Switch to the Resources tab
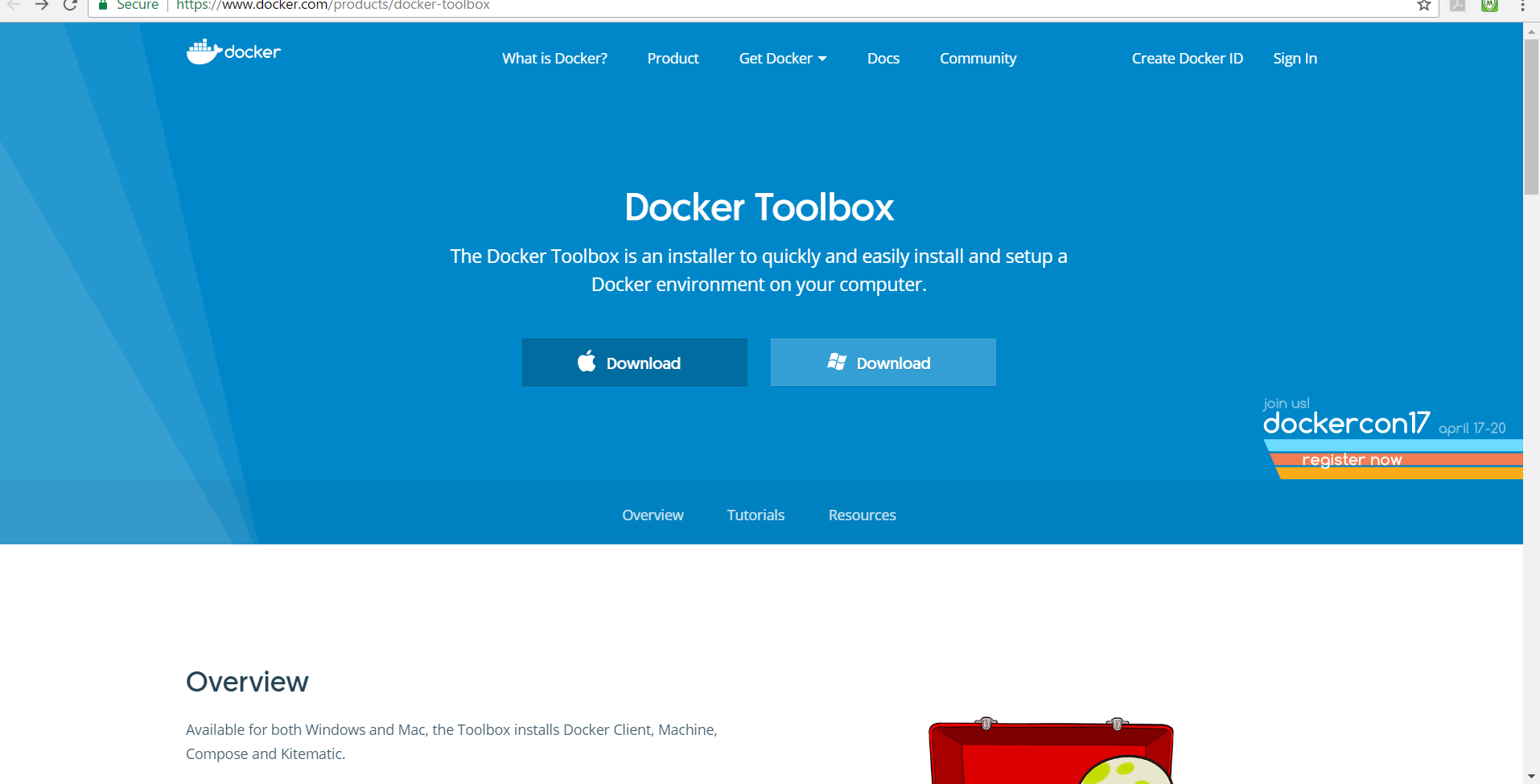Image resolution: width=1540 pixels, height=784 pixels. click(862, 515)
